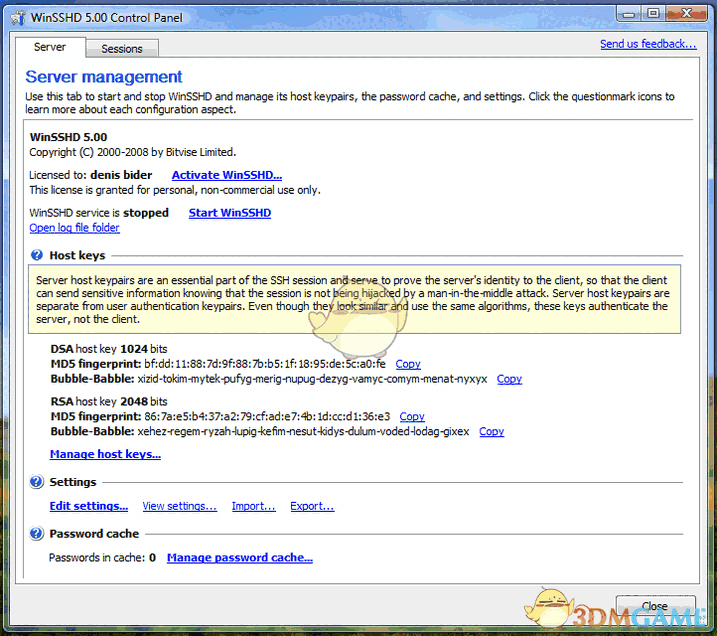Viewport: 717px width, 636px height.
Task: Open the Send us feedback link
Action: 647,44
